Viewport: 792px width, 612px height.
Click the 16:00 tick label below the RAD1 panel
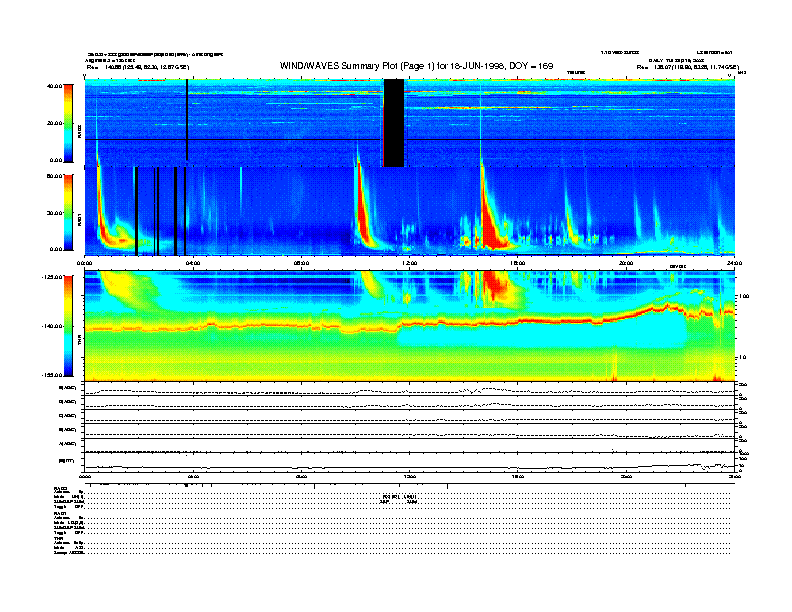point(518,263)
